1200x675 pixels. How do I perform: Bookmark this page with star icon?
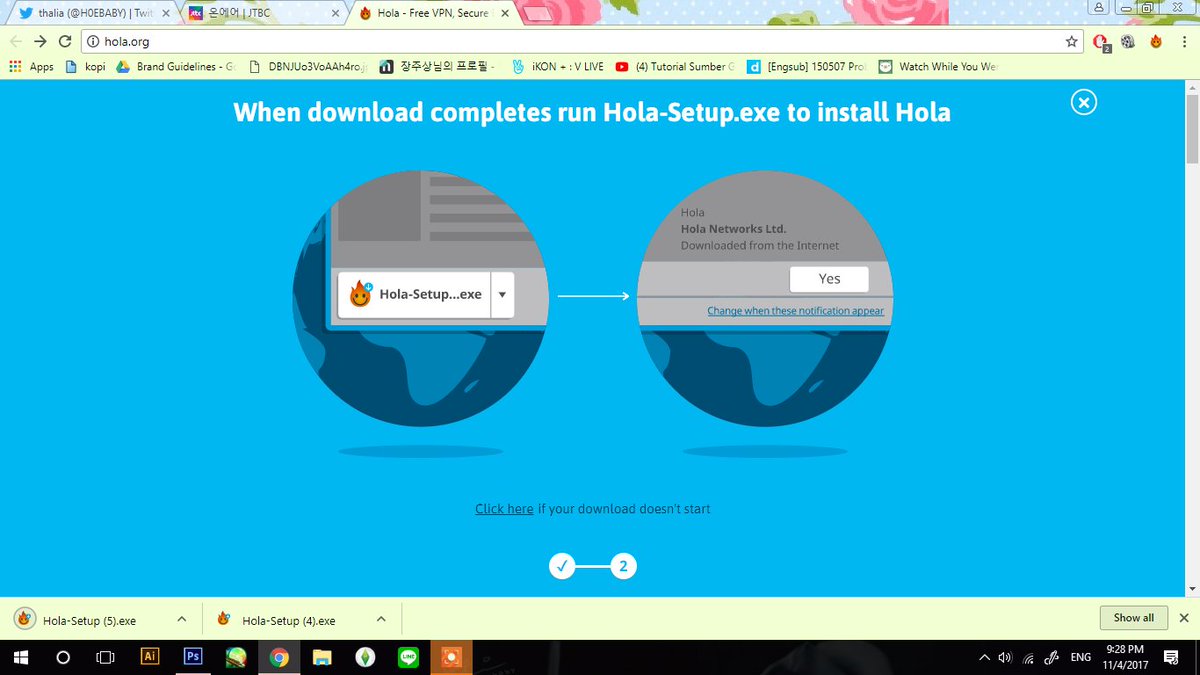[x=1071, y=41]
